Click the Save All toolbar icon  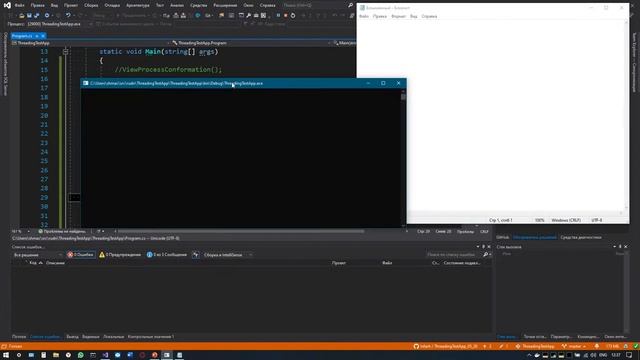pos(36,16)
